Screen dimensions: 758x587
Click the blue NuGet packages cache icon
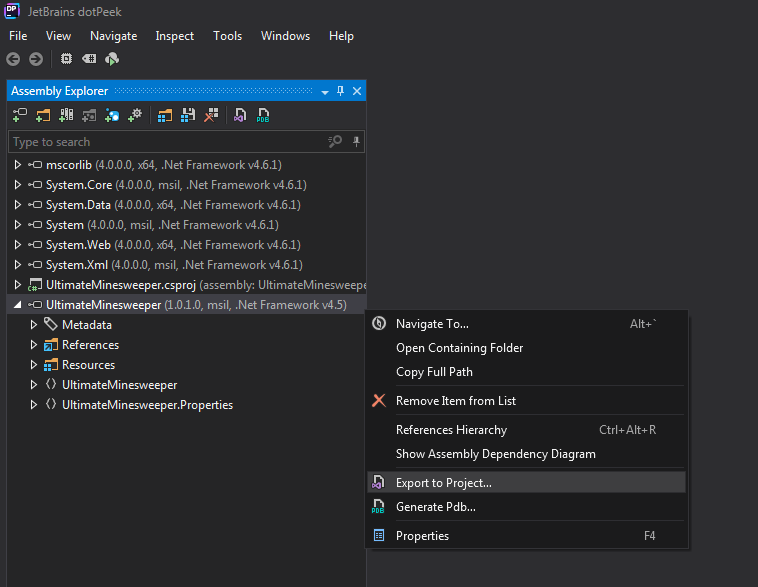112,115
